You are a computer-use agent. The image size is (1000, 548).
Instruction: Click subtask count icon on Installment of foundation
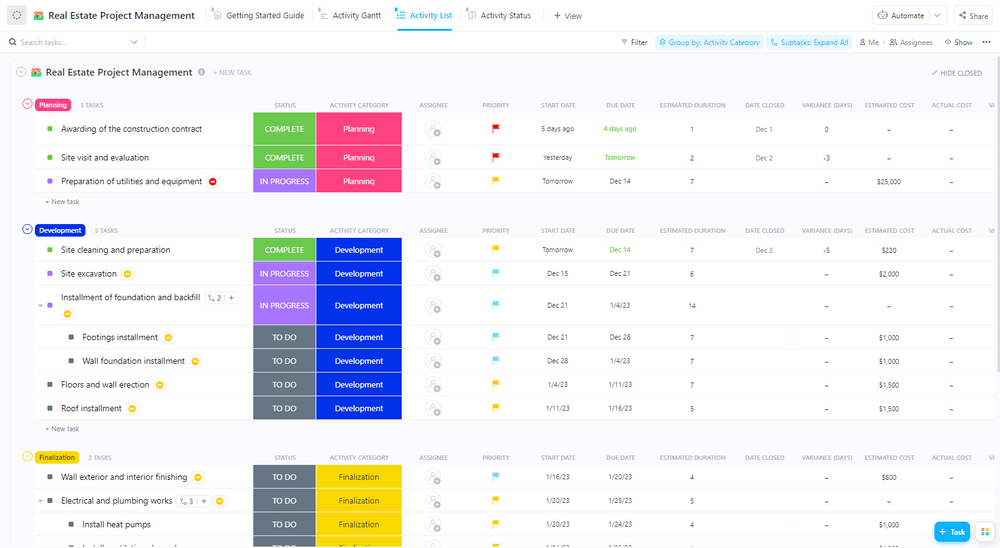click(214, 298)
